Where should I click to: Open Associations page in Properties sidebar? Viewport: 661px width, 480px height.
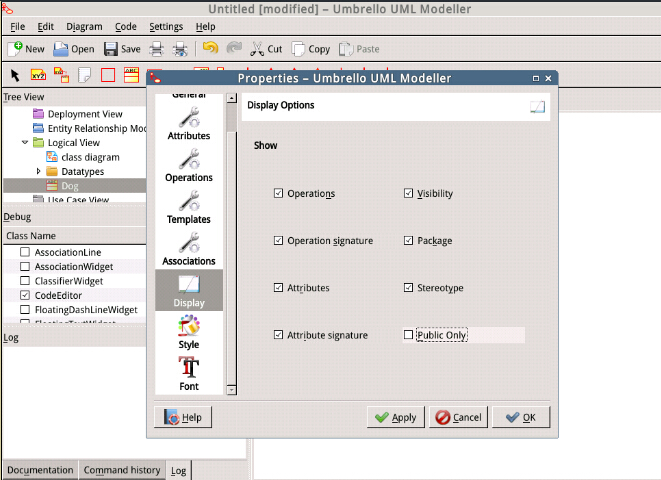(189, 249)
